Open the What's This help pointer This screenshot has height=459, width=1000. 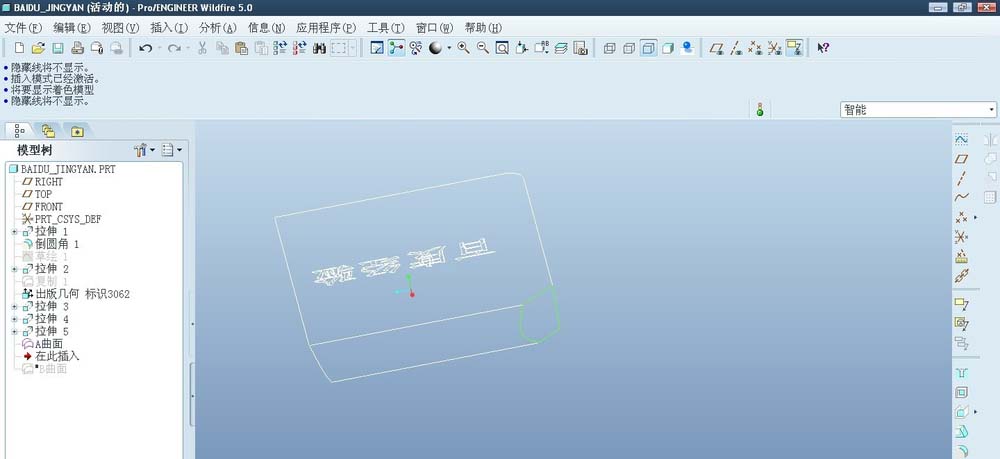tap(823, 48)
